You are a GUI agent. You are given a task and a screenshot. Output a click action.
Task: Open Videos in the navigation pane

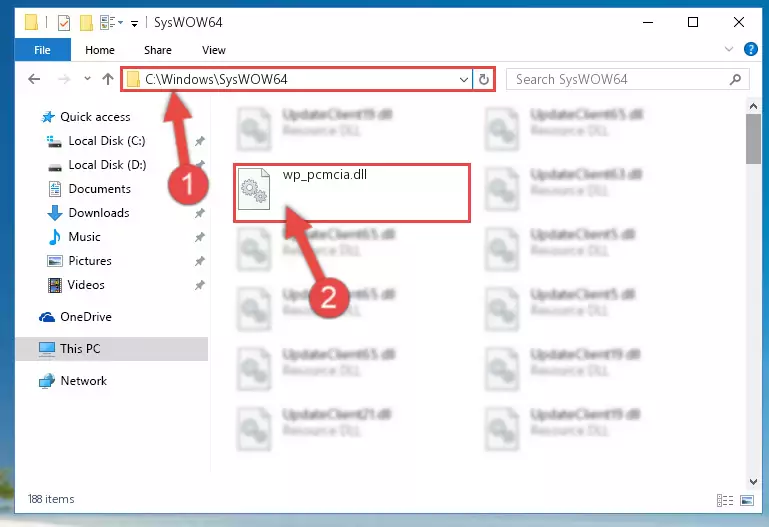(x=86, y=285)
